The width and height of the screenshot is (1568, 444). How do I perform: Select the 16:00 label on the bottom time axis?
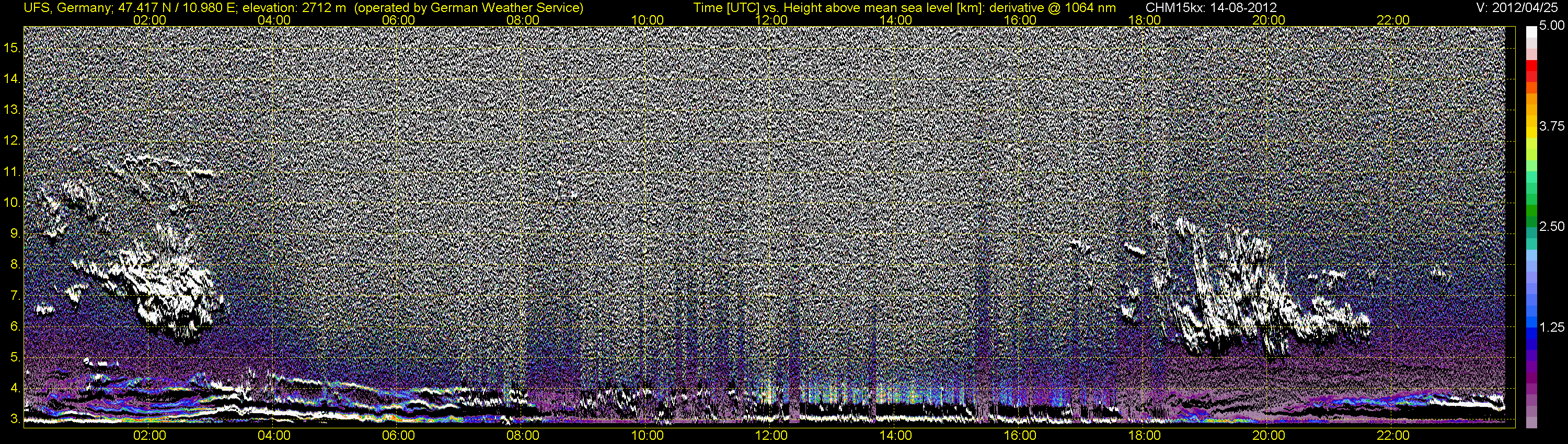coord(1020,436)
